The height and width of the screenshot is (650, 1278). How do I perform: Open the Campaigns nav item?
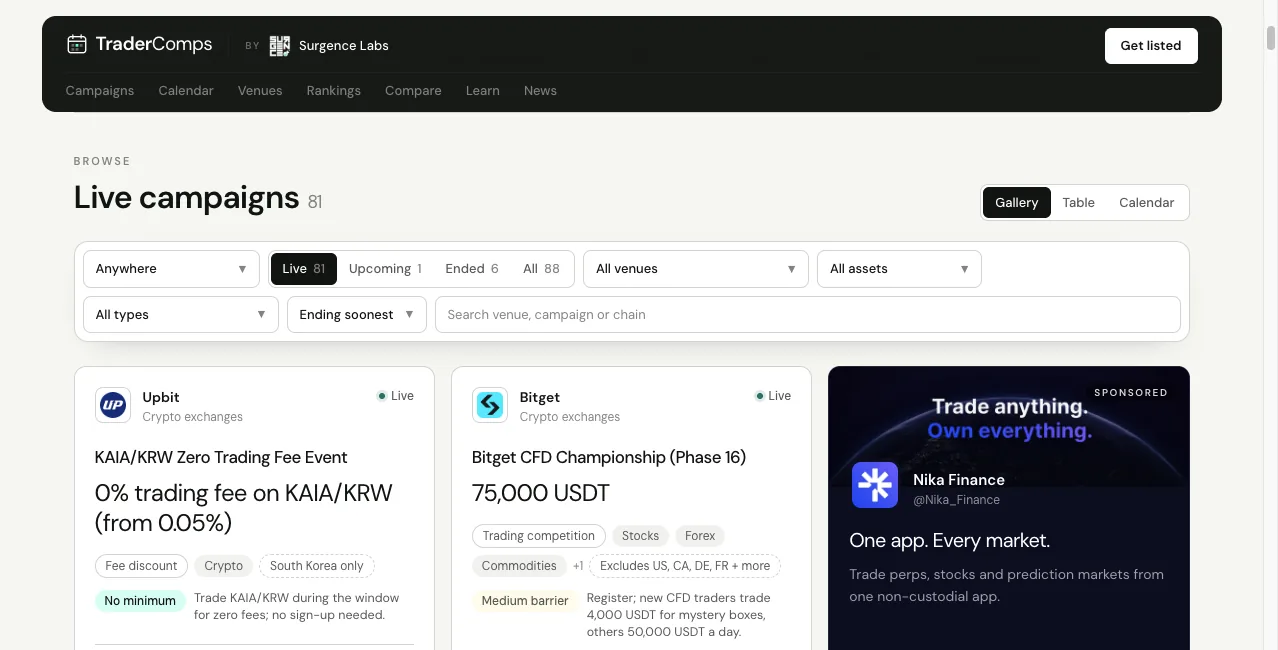pos(100,91)
